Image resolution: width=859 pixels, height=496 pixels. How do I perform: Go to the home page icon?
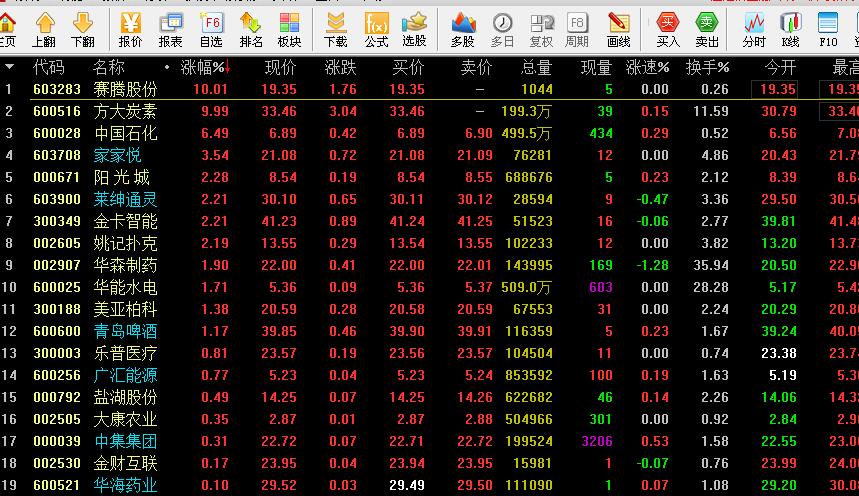(x=8, y=29)
